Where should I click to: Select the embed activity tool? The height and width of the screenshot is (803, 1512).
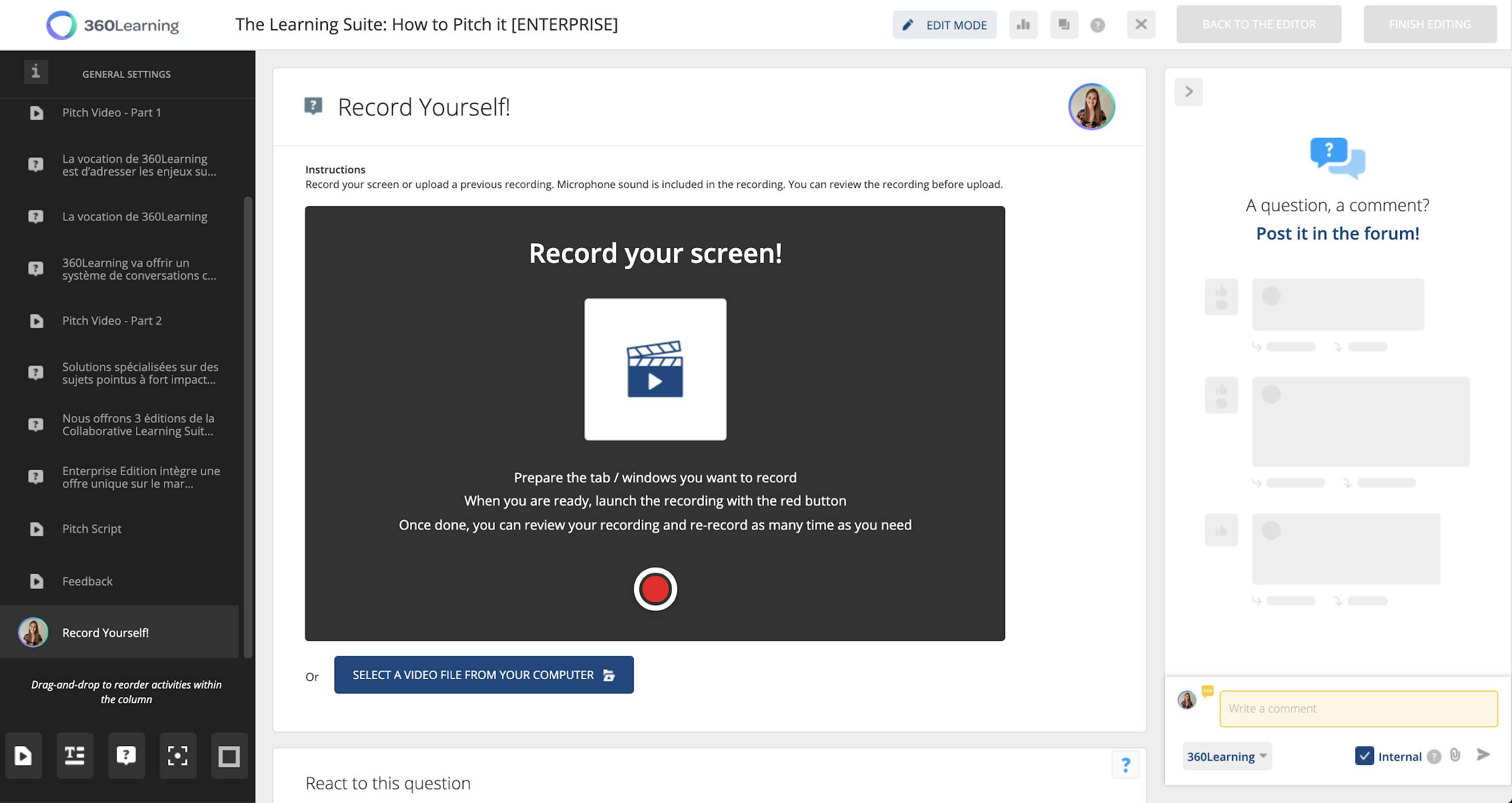tap(228, 756)
